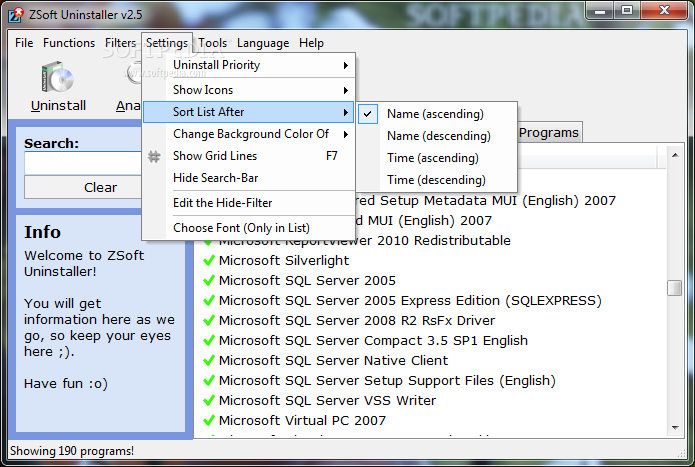Minimize the ZSoft Uninstaller window
The image size is (695, 467).
pyautogui.click(x=600, y=11)
